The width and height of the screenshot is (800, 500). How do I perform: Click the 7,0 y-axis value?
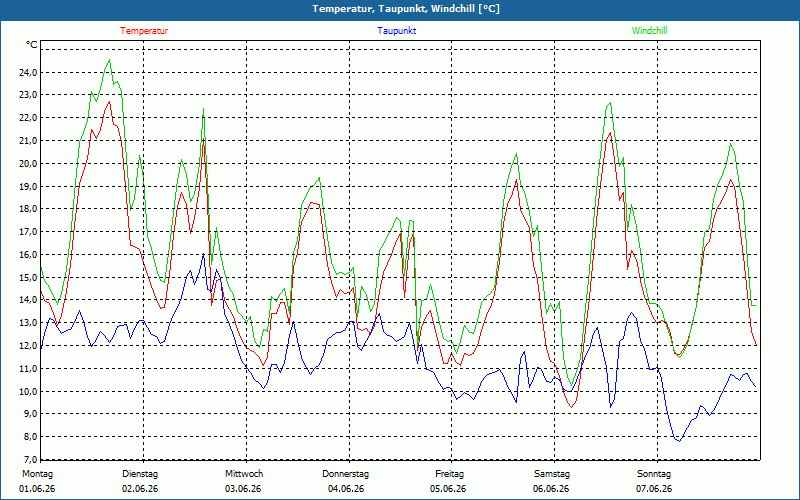tap(28, 459)
